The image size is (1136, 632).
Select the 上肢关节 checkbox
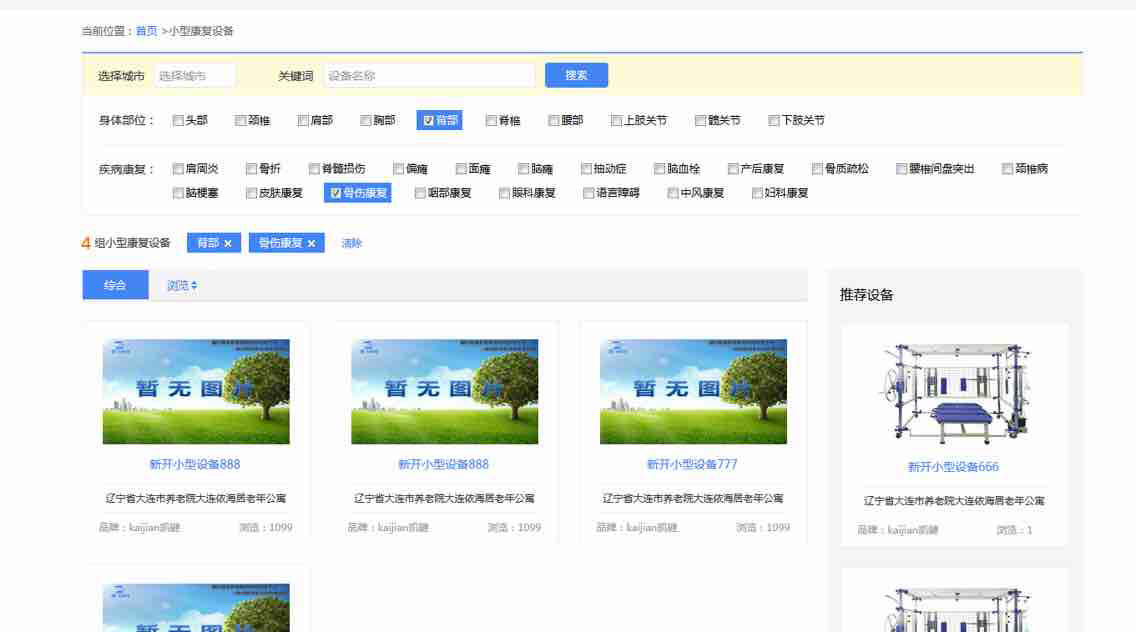[617, 121]
